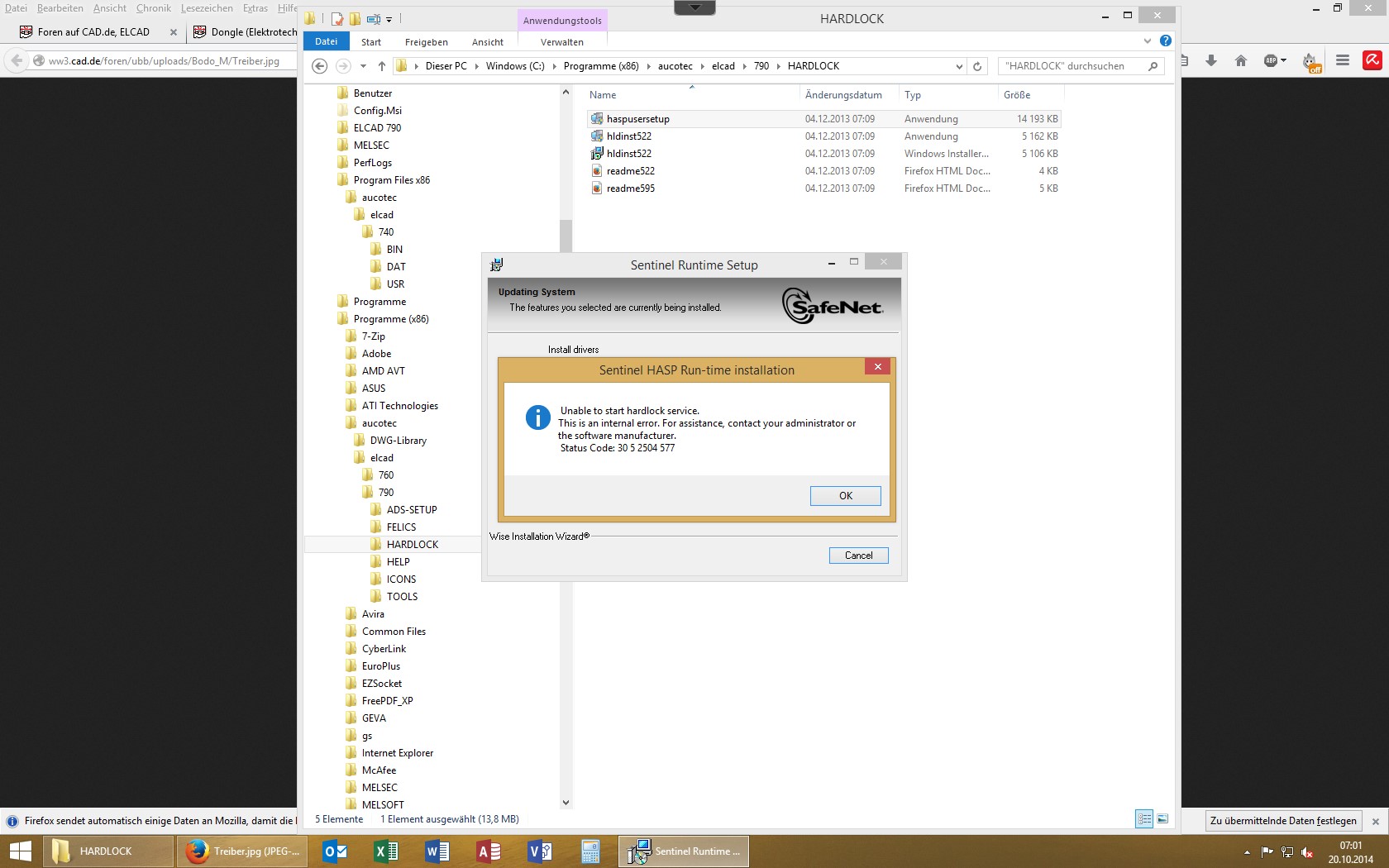
Task: Open the Firefox Chronik menu
Action: click(x=154, y=8)
